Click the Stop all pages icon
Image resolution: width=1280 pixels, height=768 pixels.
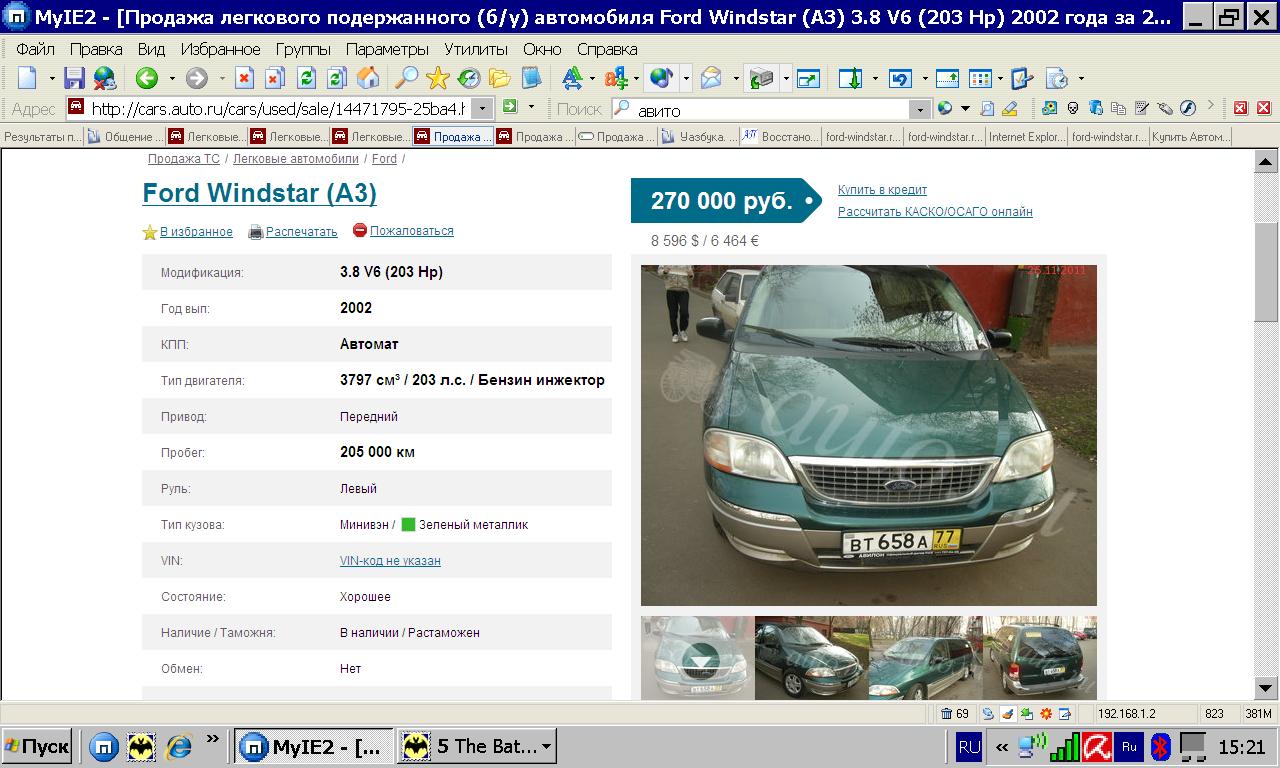[275, 78]
